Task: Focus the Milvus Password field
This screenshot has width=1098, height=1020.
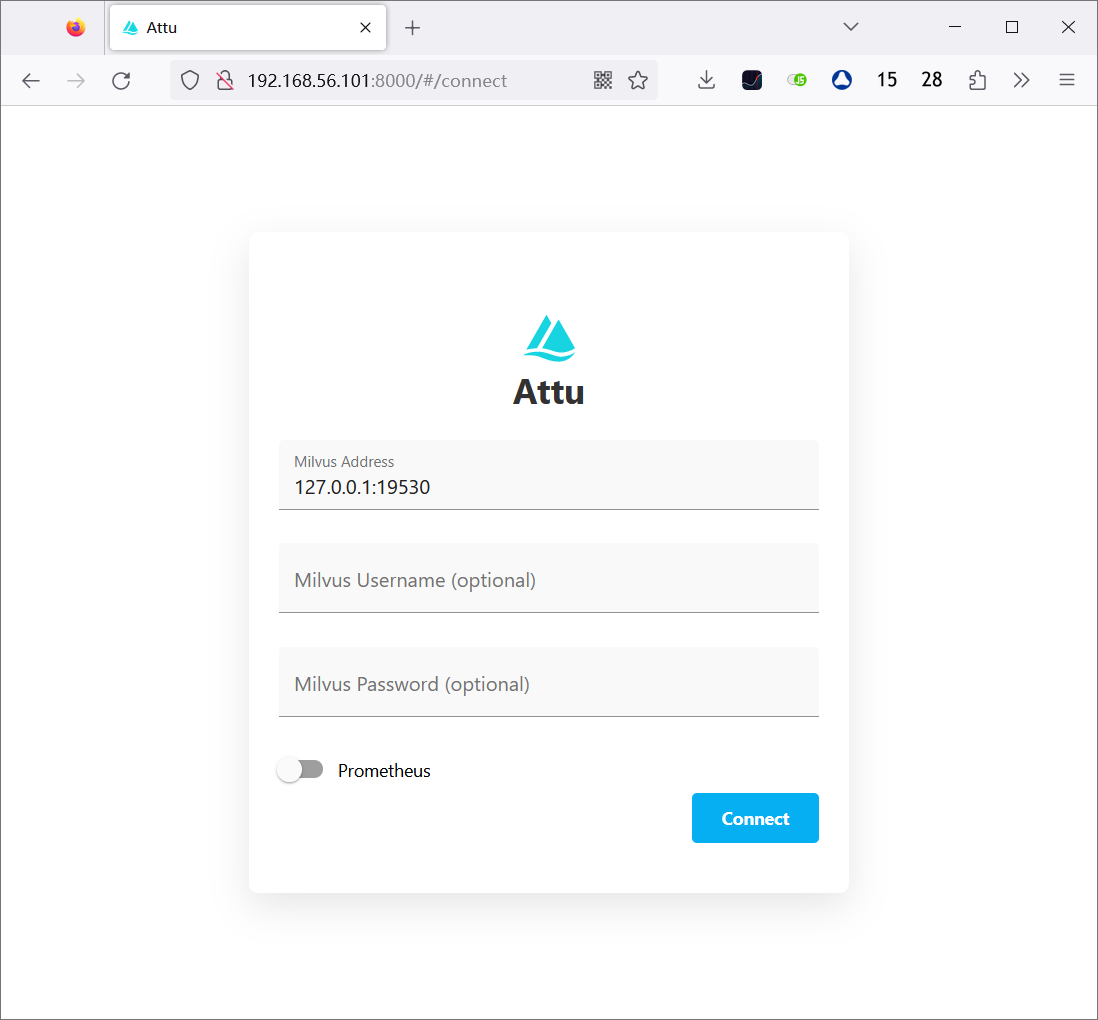Action: coord(548,684)
